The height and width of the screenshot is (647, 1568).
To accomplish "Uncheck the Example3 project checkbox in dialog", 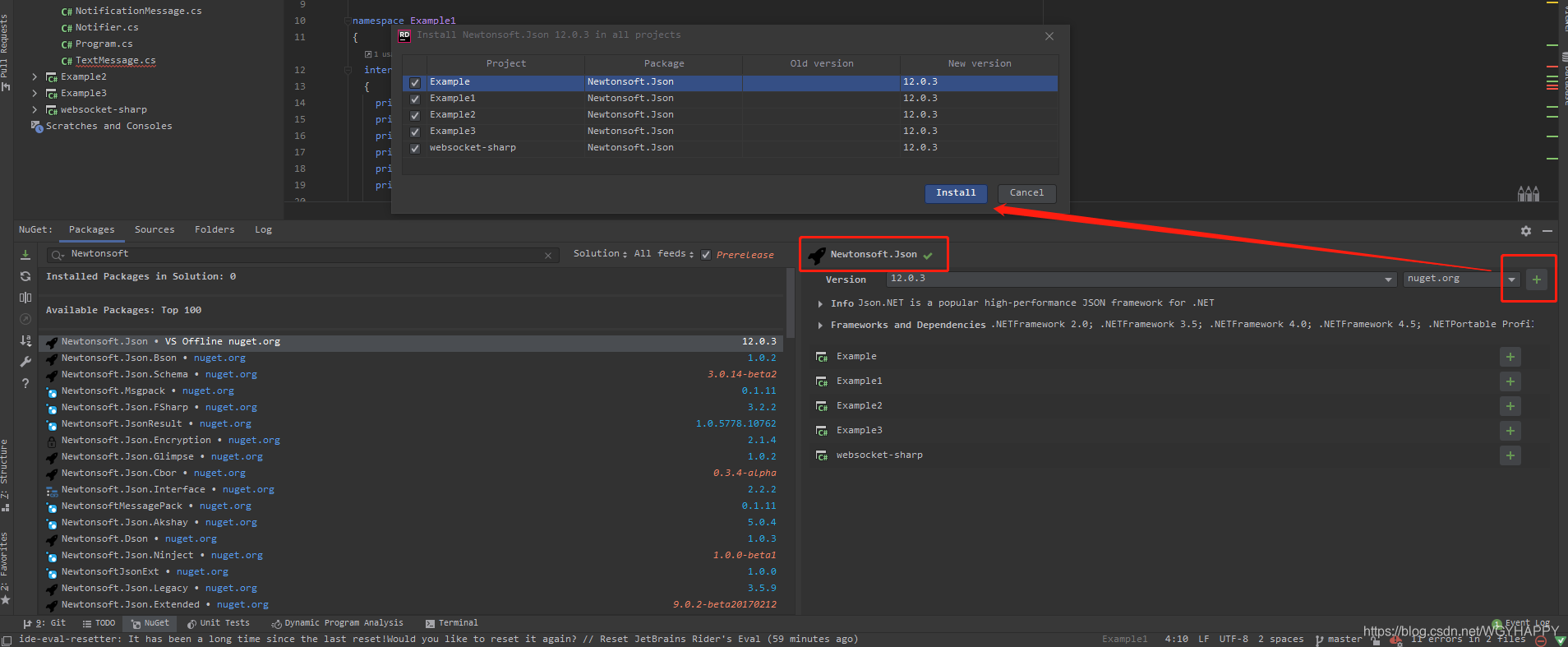I will [415, 132].
